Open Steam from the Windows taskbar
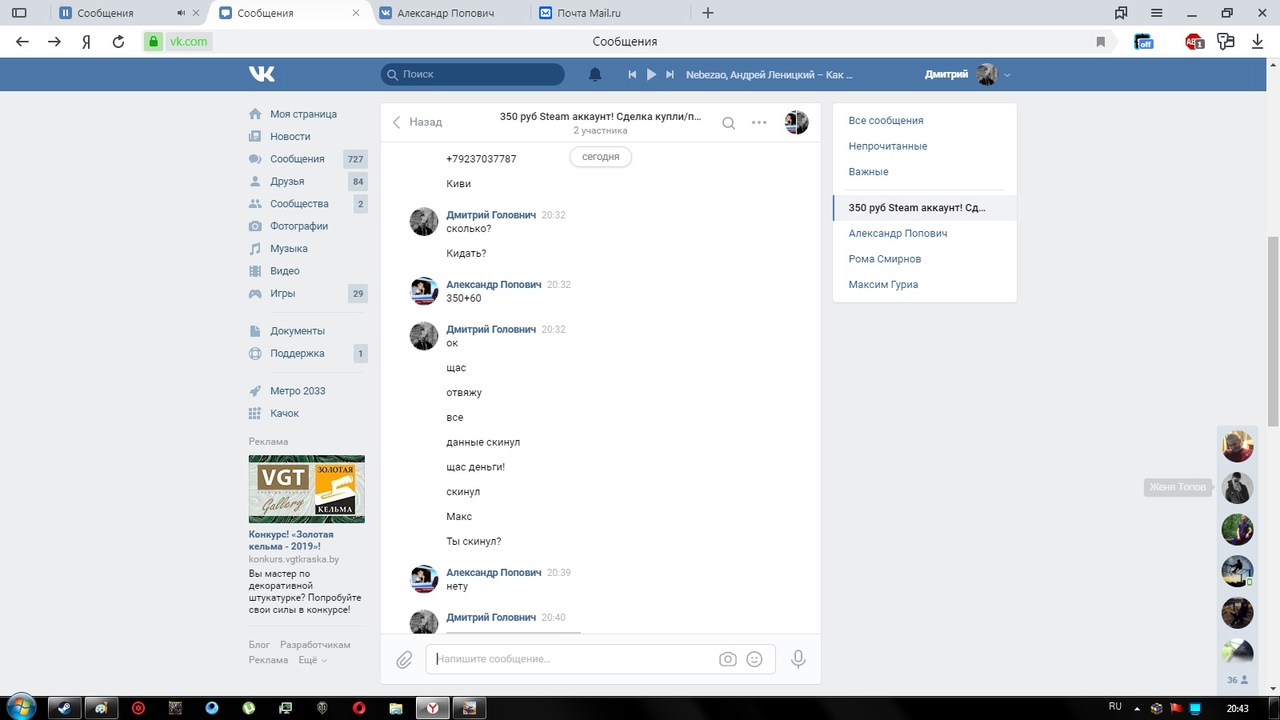 pyautogui.click(x=62, y=708)
